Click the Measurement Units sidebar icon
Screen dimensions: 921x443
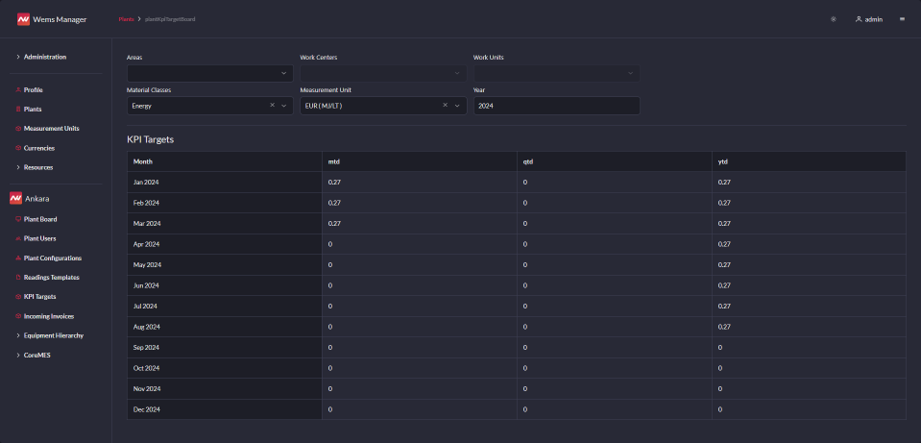coord(18,129)
